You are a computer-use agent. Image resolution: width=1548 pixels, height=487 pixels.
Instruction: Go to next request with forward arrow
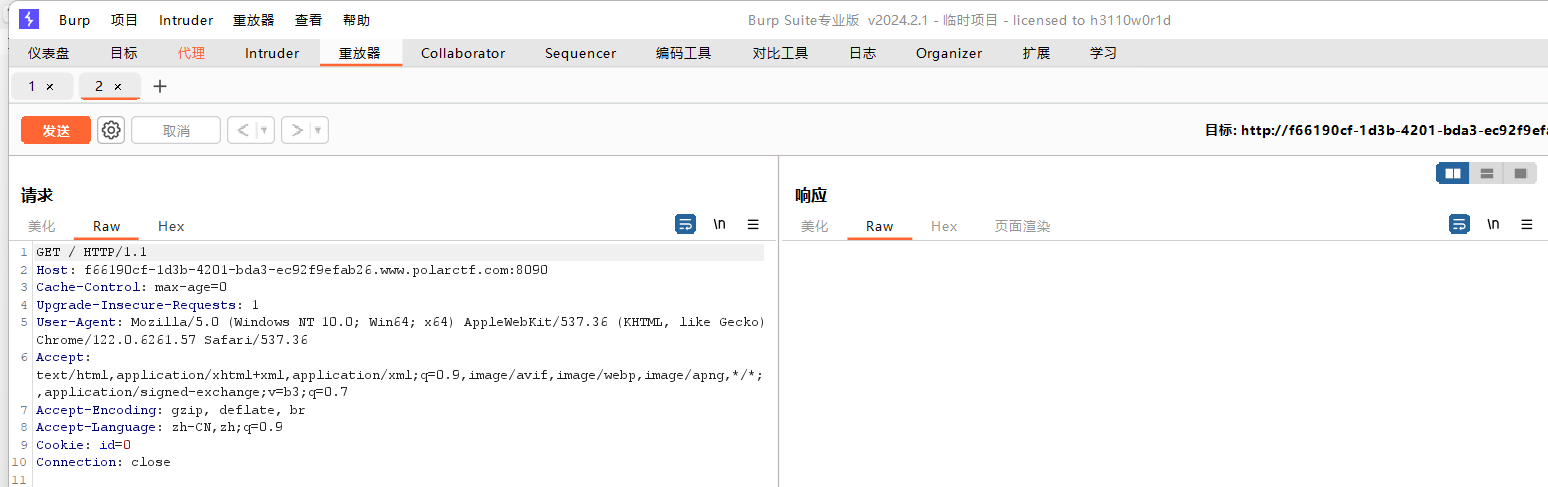tap(295, 130)
